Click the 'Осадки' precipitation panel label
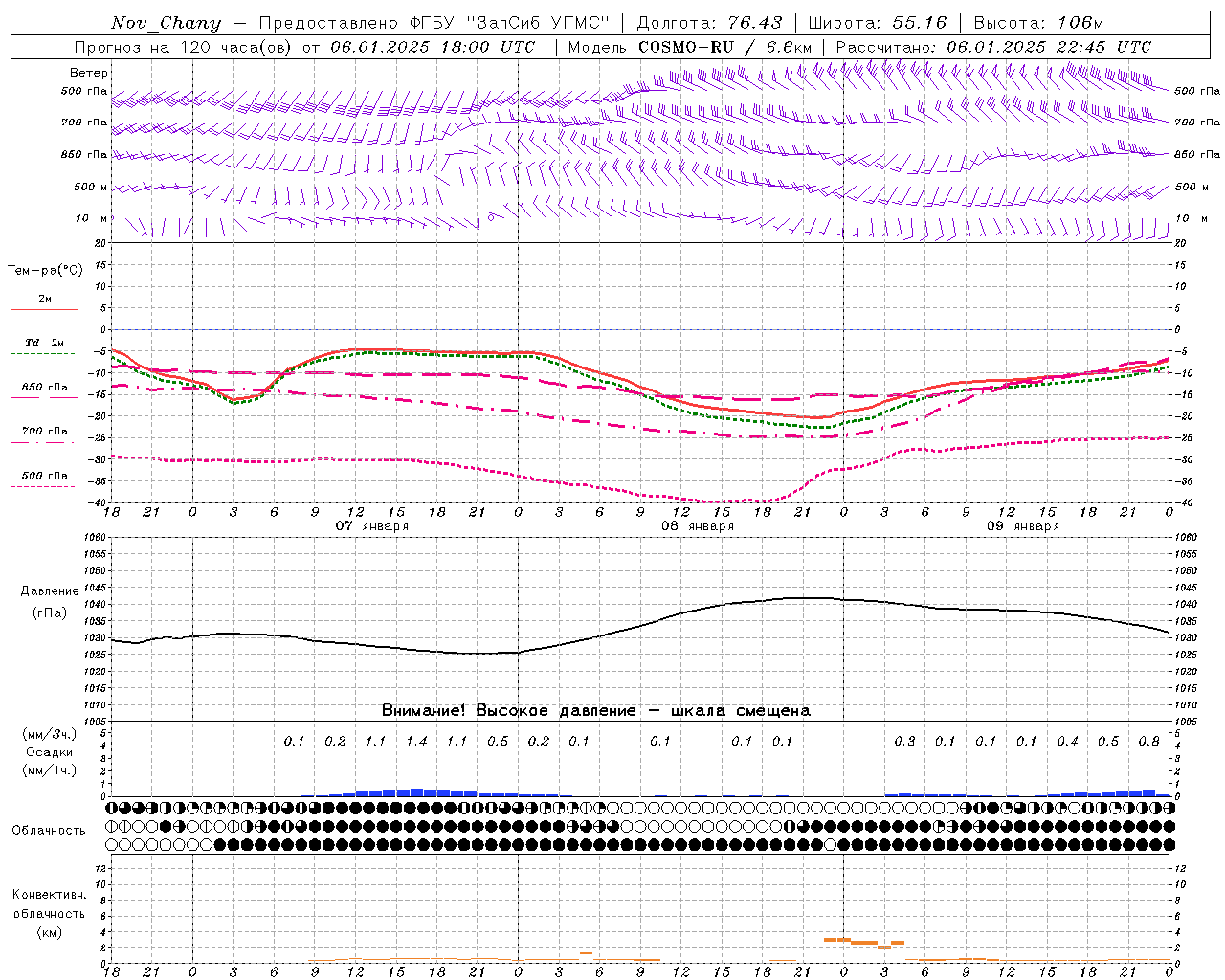The height and width of the screenshot is (980, 1225). [50, 752]
